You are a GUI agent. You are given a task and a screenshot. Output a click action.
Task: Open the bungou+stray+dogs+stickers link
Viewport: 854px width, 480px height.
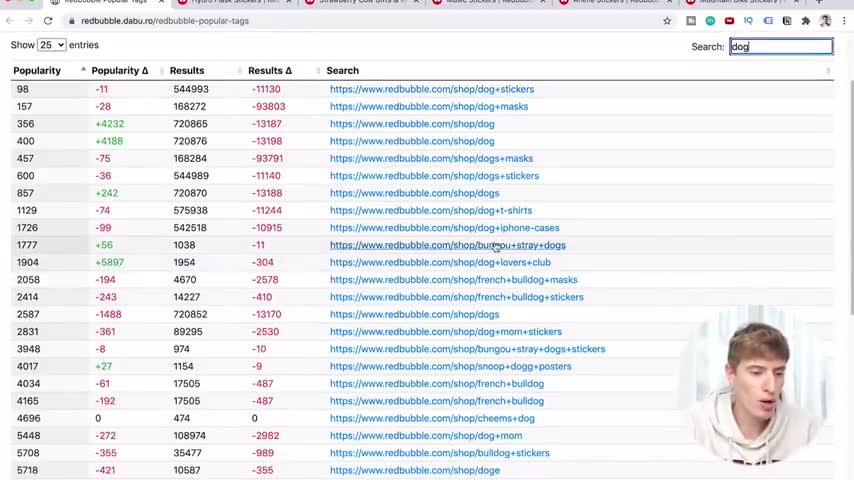pos(468,349)
